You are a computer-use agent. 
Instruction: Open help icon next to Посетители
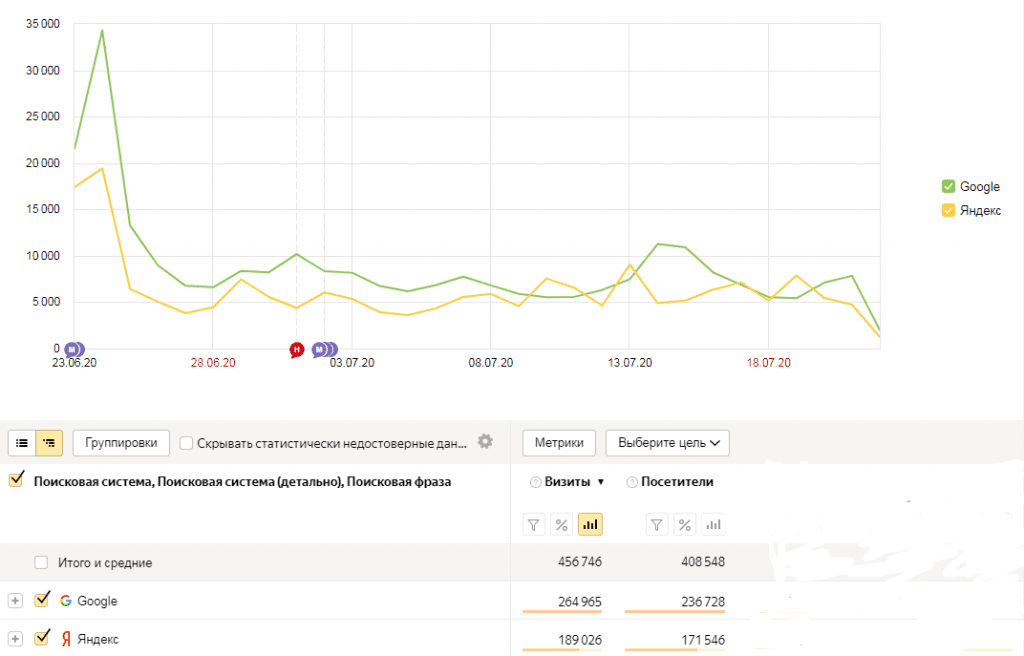(x=632, y=482)
